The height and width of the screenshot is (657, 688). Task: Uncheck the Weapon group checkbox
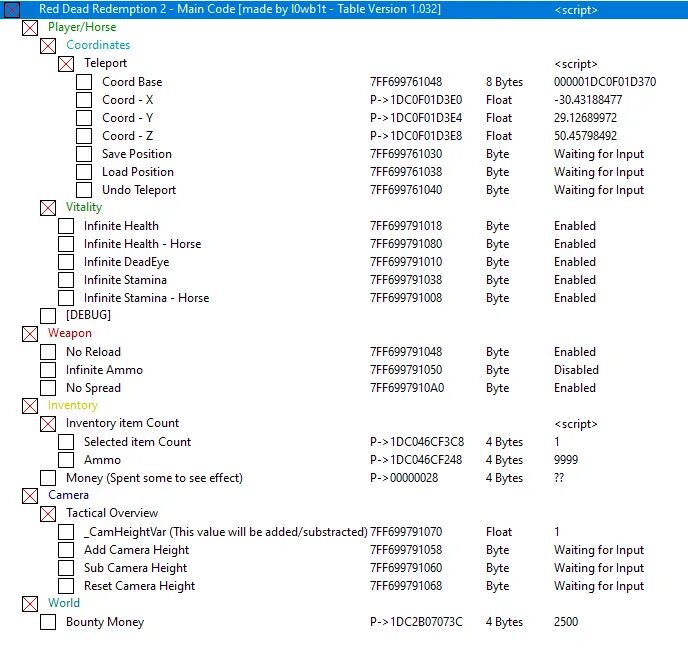point(30,334)
